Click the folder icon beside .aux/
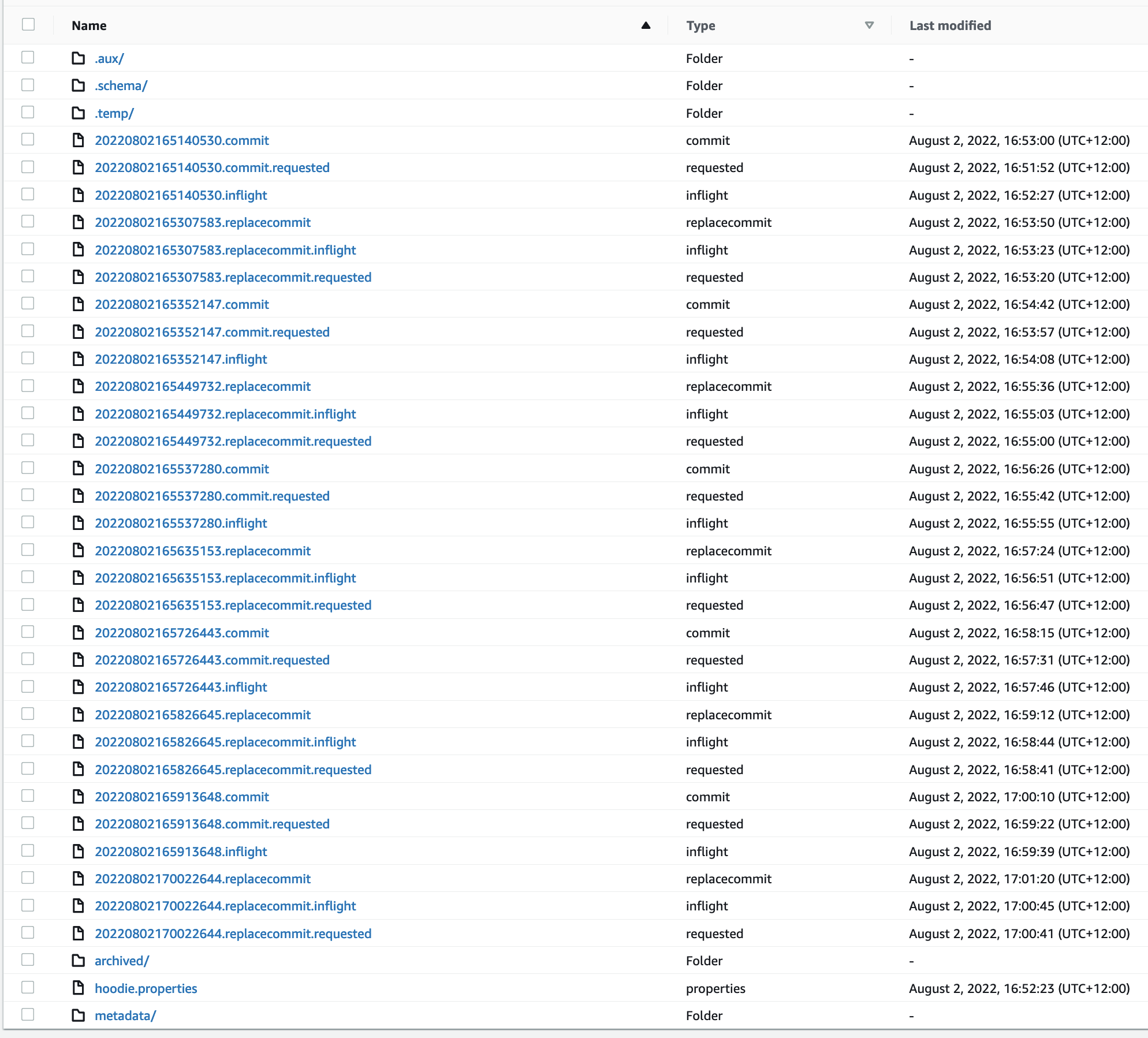 click(78, 58)
